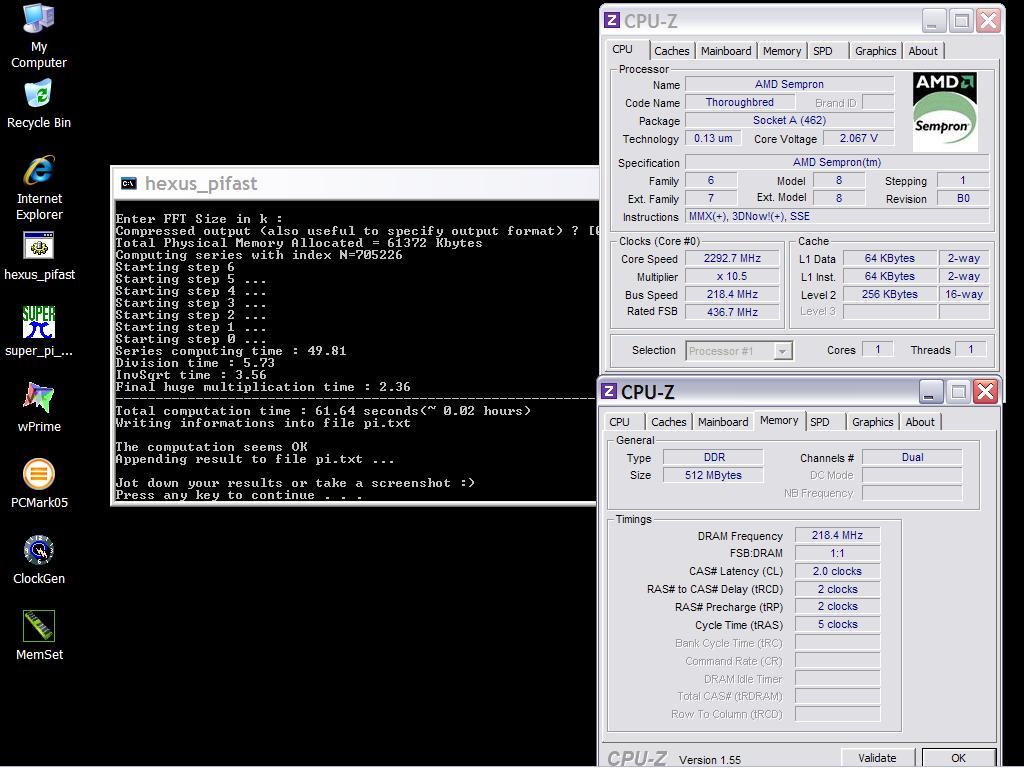The height and width of the screenshot is (768, 1024).
Task: Open Graphics tab in lower CPU-Z window
Action: [x=872, y=422]
